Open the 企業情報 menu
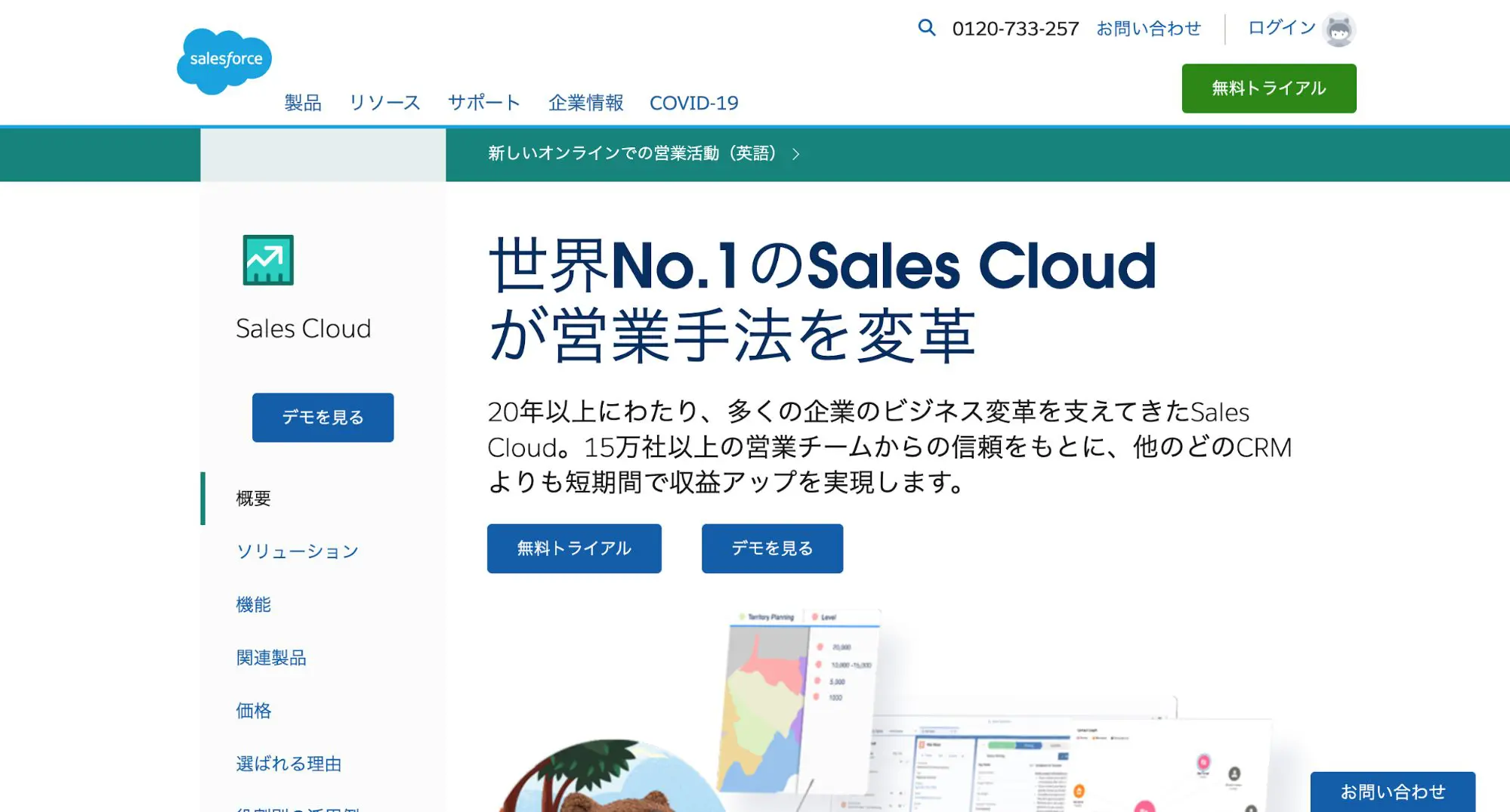The height and width of the screenshot is (812, 1510). click(585, 103)
